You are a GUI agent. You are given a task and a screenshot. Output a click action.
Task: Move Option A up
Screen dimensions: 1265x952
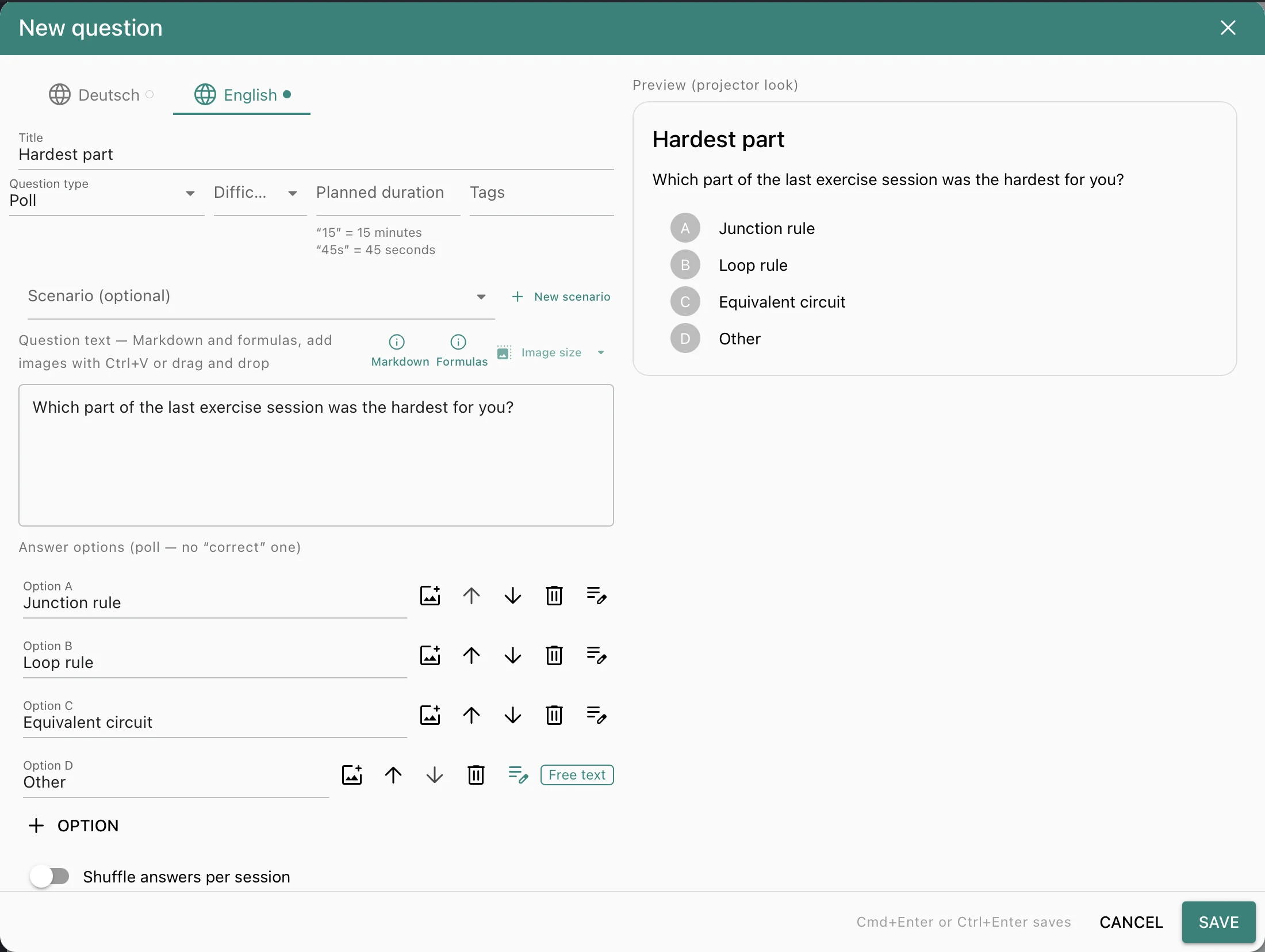click(x=471, y=596)
